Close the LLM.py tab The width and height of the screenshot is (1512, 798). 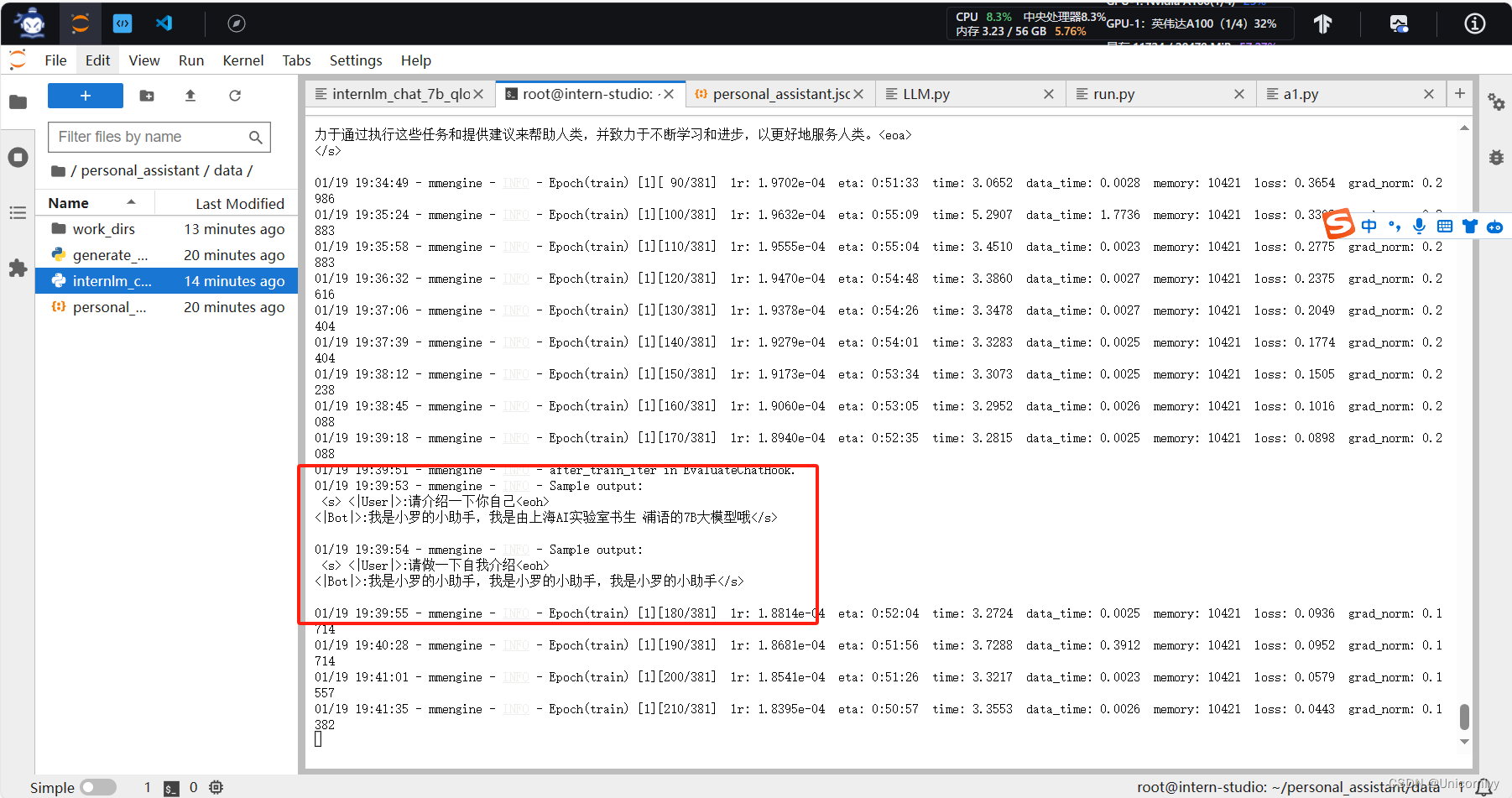point(1049,94)
